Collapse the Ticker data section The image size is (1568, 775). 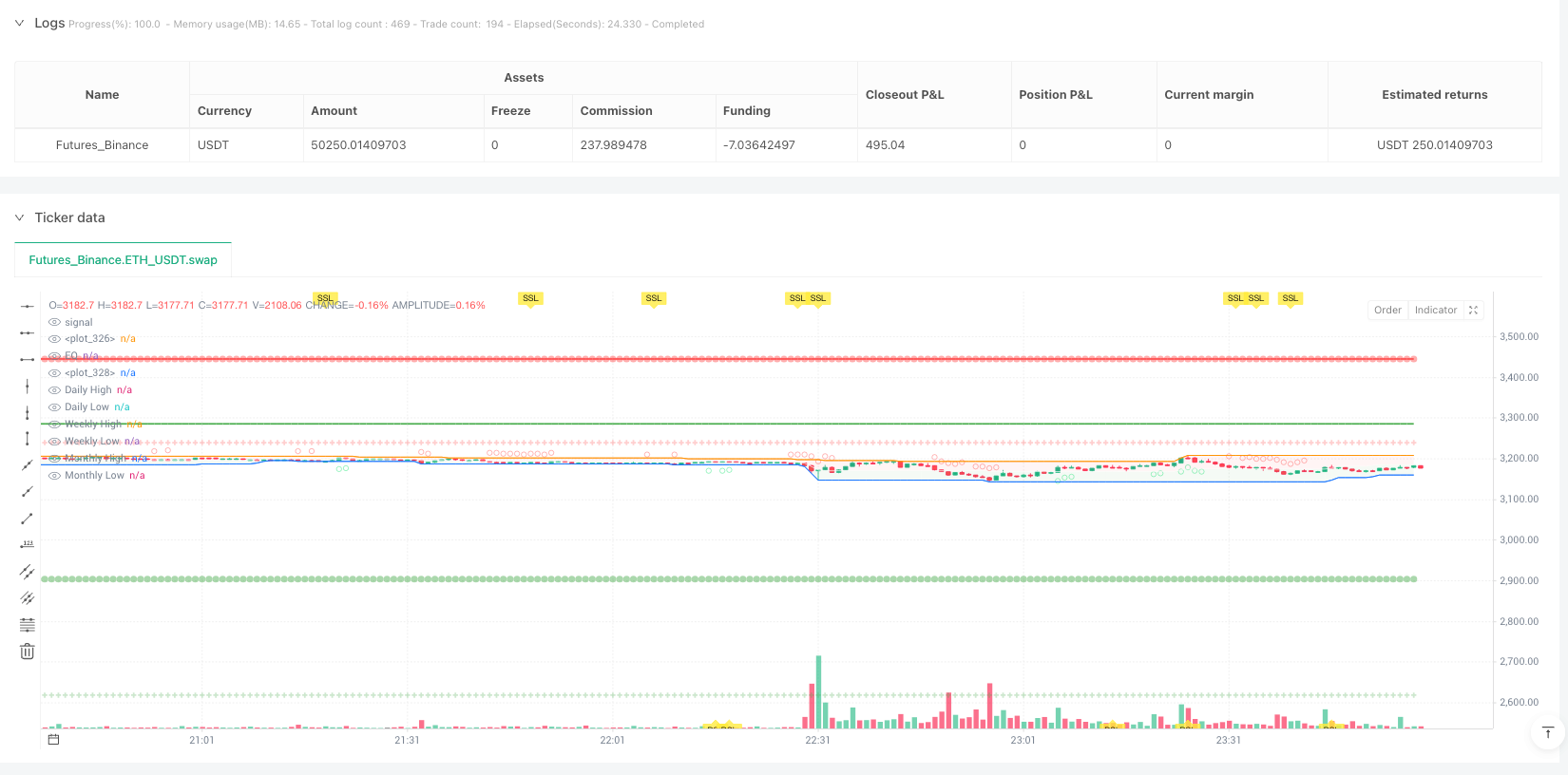19,217
